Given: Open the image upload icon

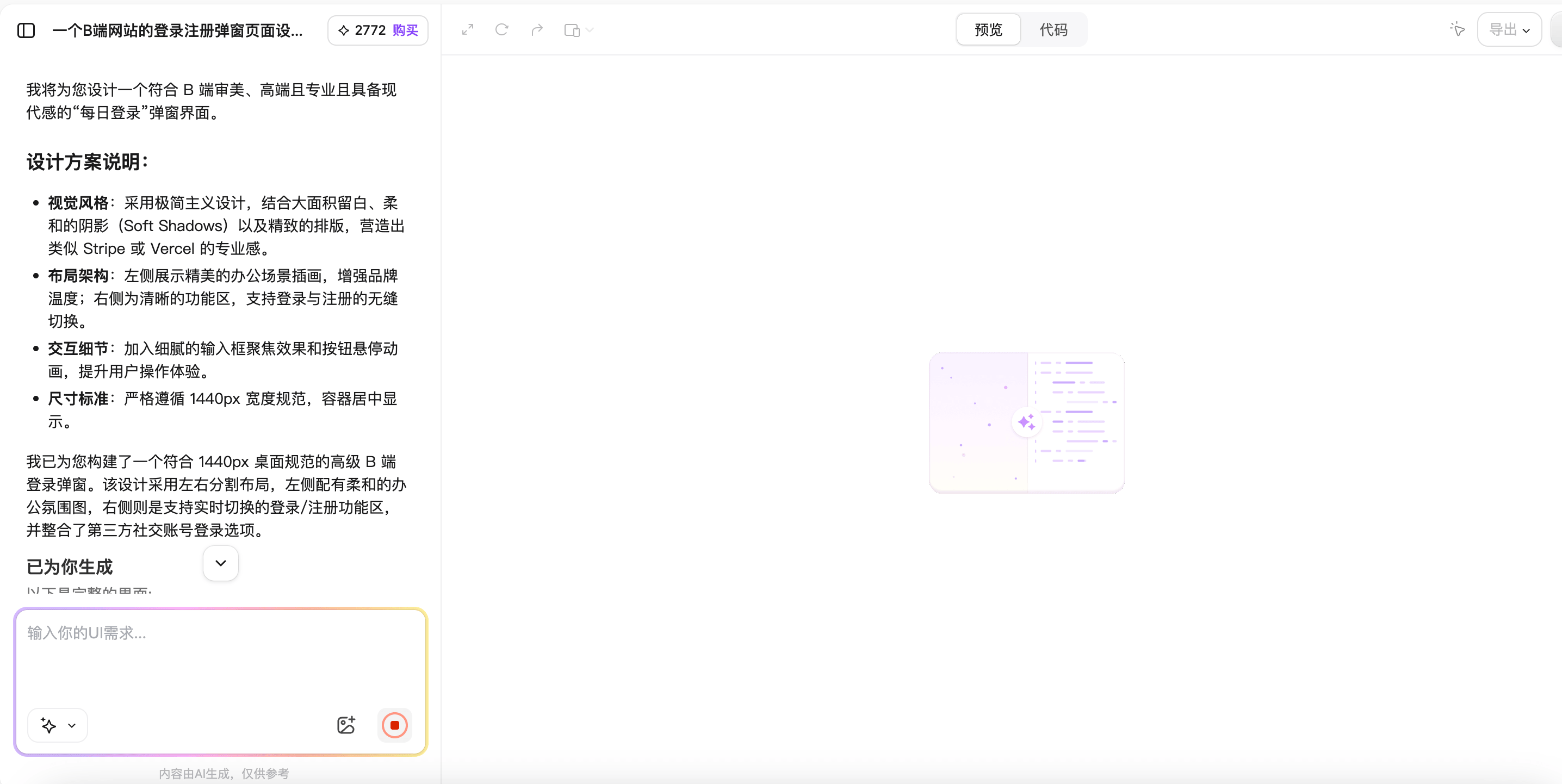Looking at the screenshot, I should tap(345, 725).
